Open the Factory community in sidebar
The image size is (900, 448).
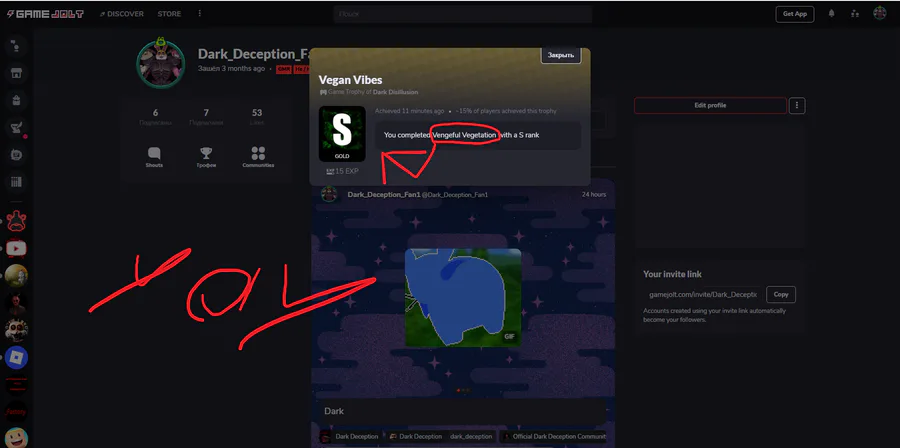(x=16, y=411)
